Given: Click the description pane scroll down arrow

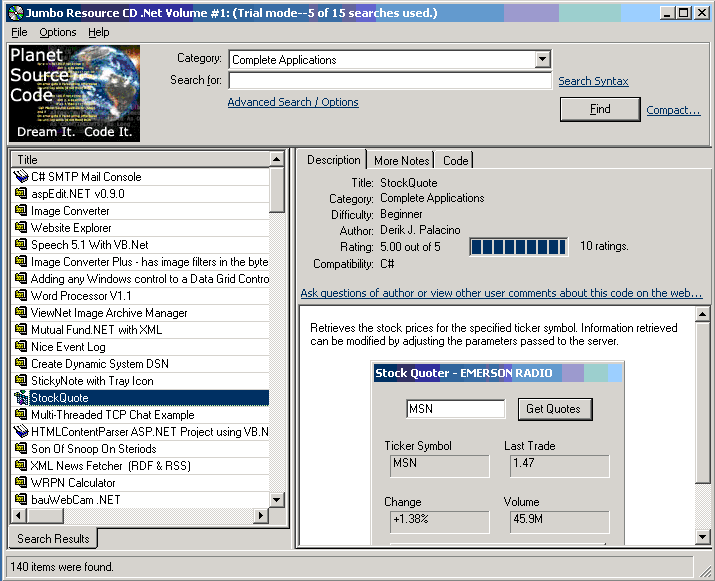Looking at the screenshot, I should [702, 537].
